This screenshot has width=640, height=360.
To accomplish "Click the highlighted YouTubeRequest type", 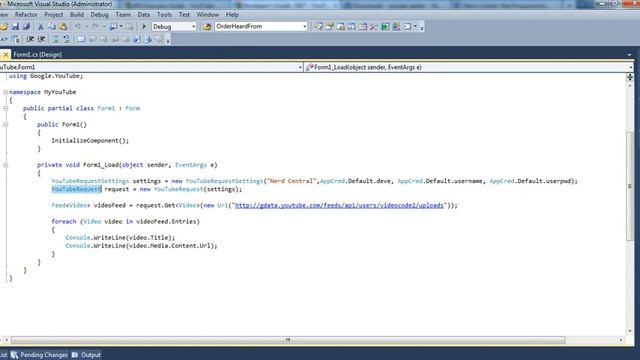I will point(76,189).
